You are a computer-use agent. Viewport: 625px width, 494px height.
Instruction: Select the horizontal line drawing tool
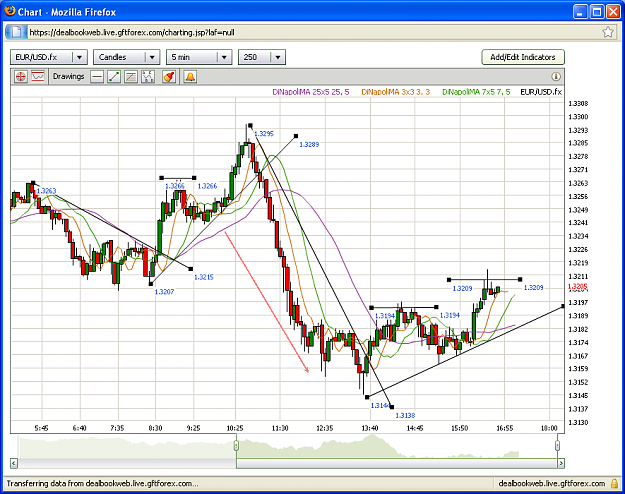(x=97, y=77)
